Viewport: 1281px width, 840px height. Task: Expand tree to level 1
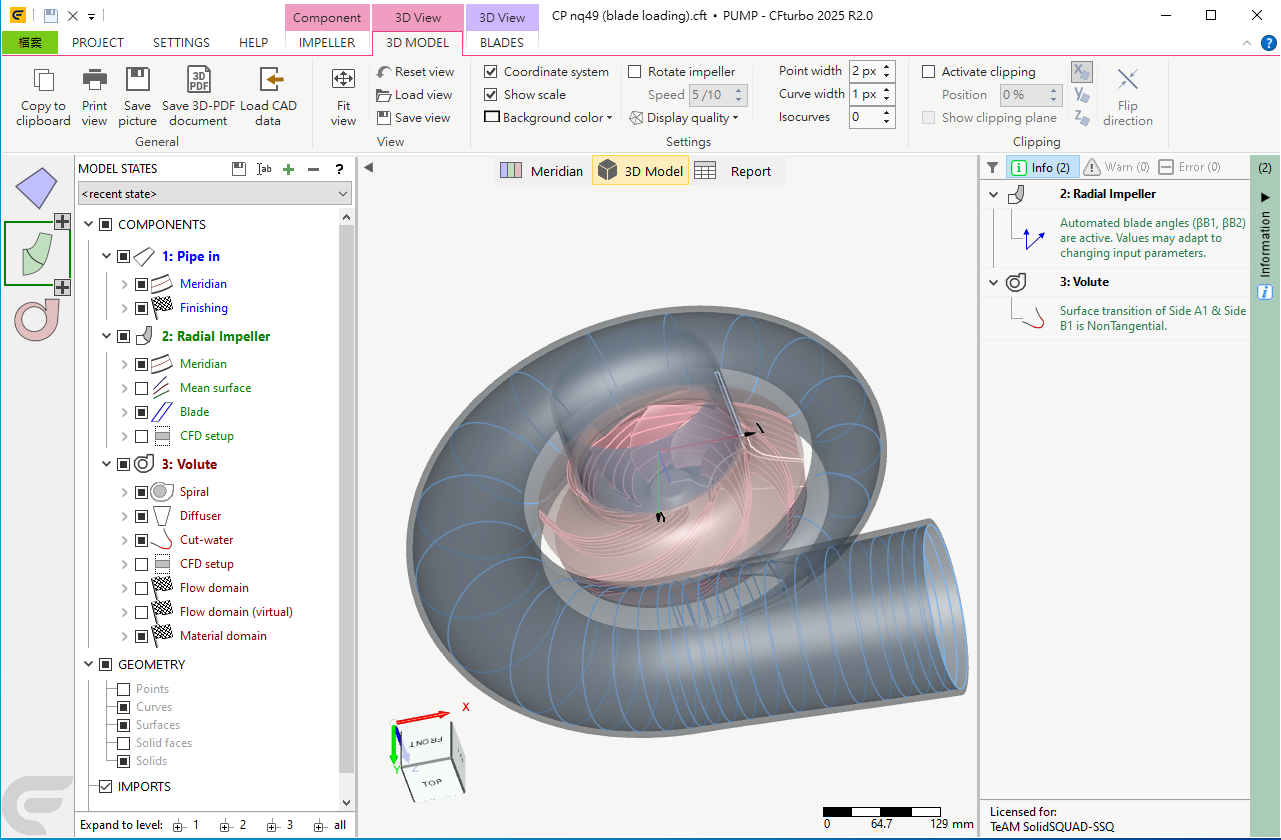186,826
